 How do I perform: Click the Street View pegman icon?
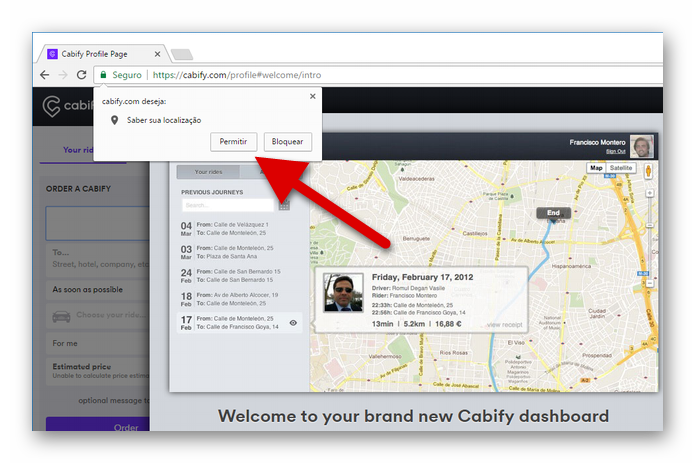pyautogui.click(x=648, y=171)
